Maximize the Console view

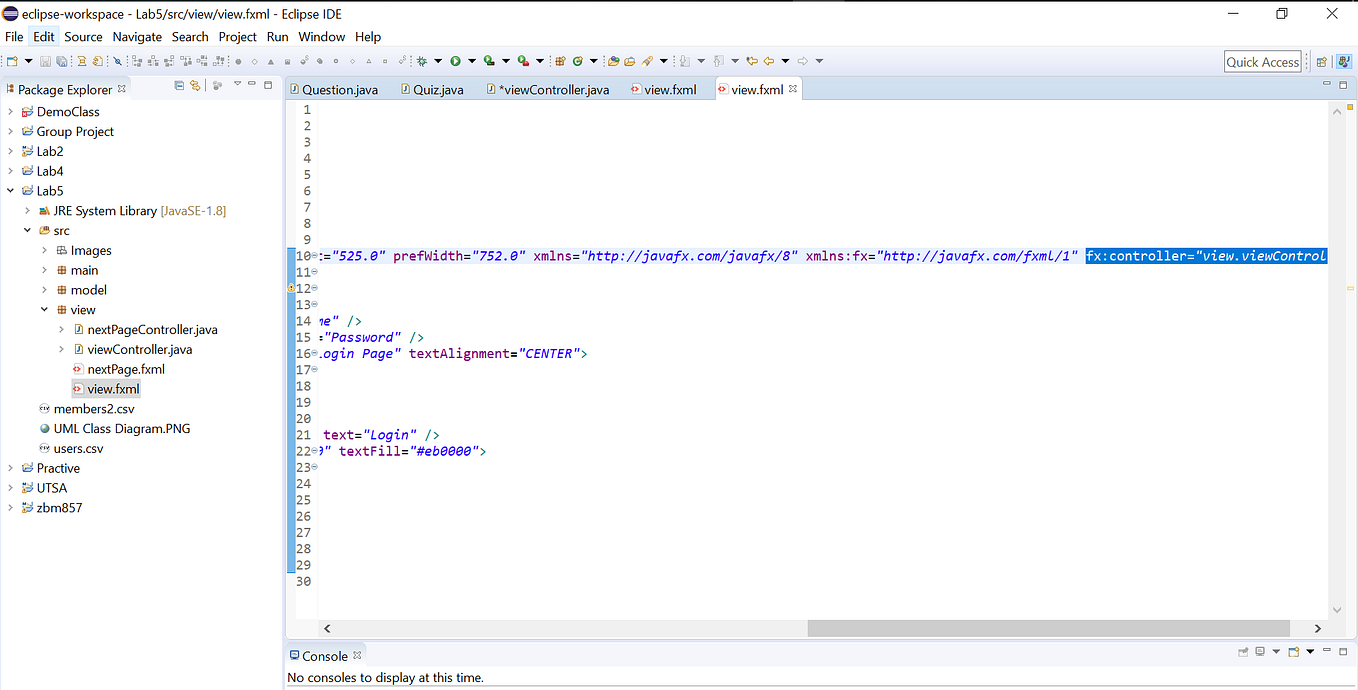pyautogui.click(x=1344, y=651)
